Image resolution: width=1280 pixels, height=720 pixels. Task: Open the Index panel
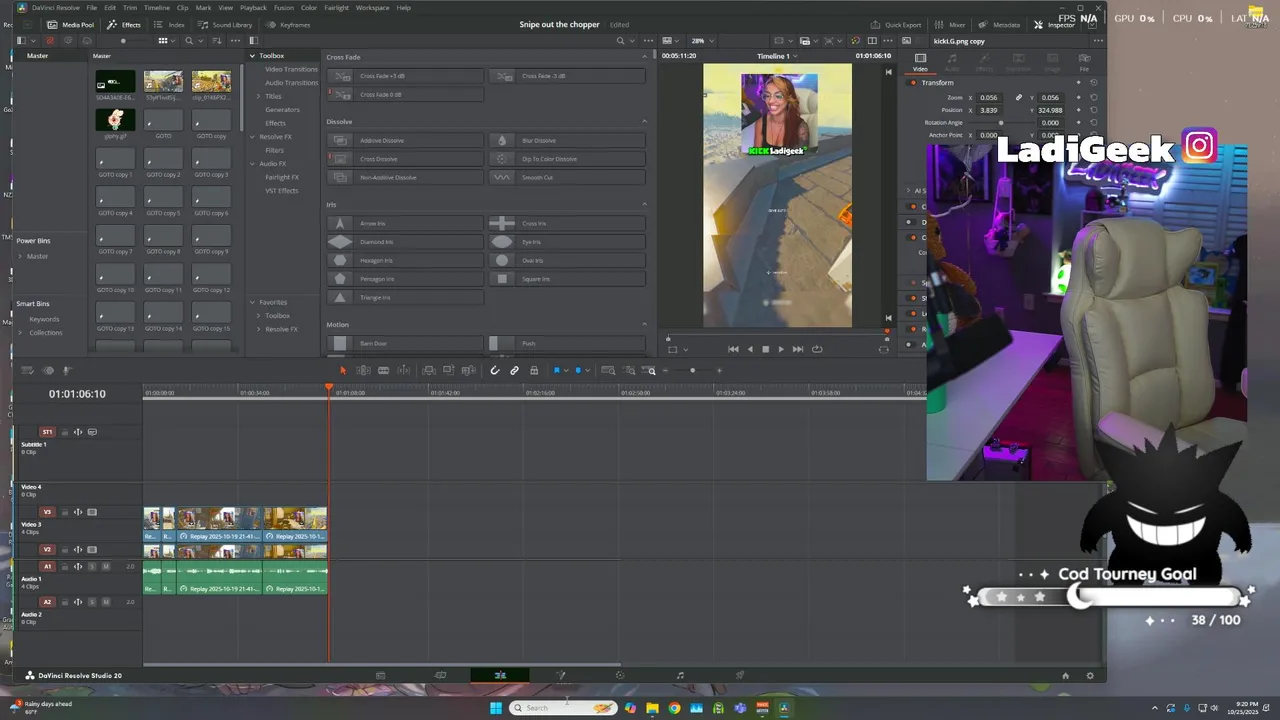[x=171, y=24]
